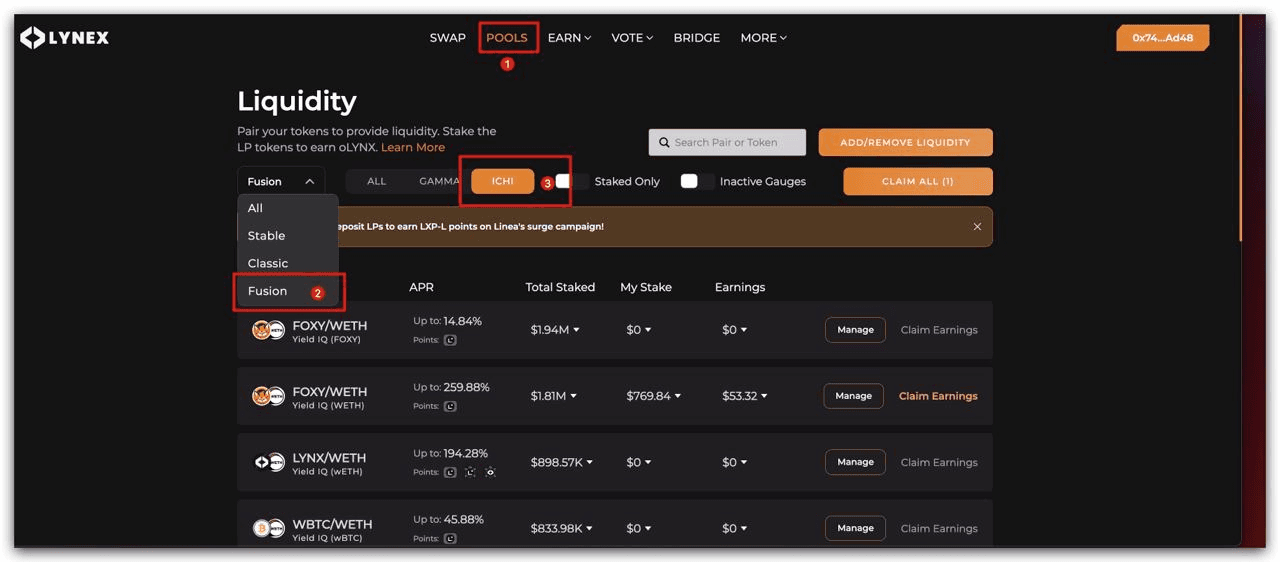Expand Earnings $0 in LYNX/WETH row
Image resolution: width=1280 pixels, height=562 pixels.
point(735,462)
